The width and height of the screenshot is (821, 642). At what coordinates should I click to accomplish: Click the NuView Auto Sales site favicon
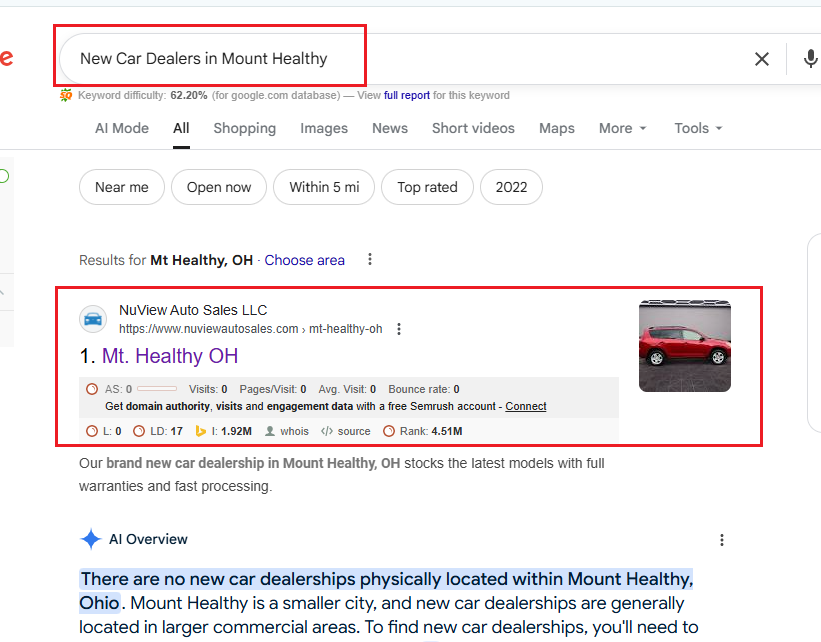93,319
